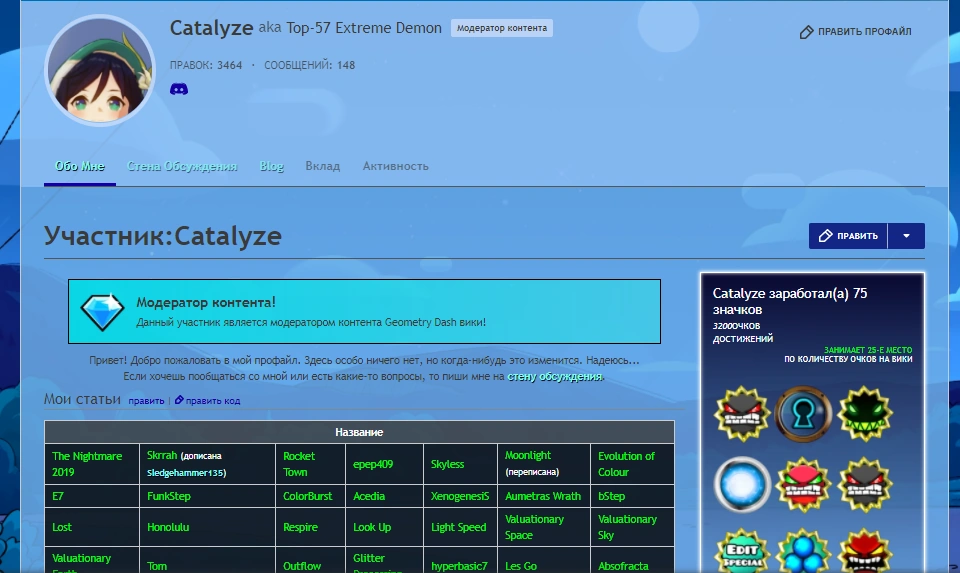960x573 pixels.
Task: Switch to the 'Обо Мне' tab
Action: coord(80,166)
